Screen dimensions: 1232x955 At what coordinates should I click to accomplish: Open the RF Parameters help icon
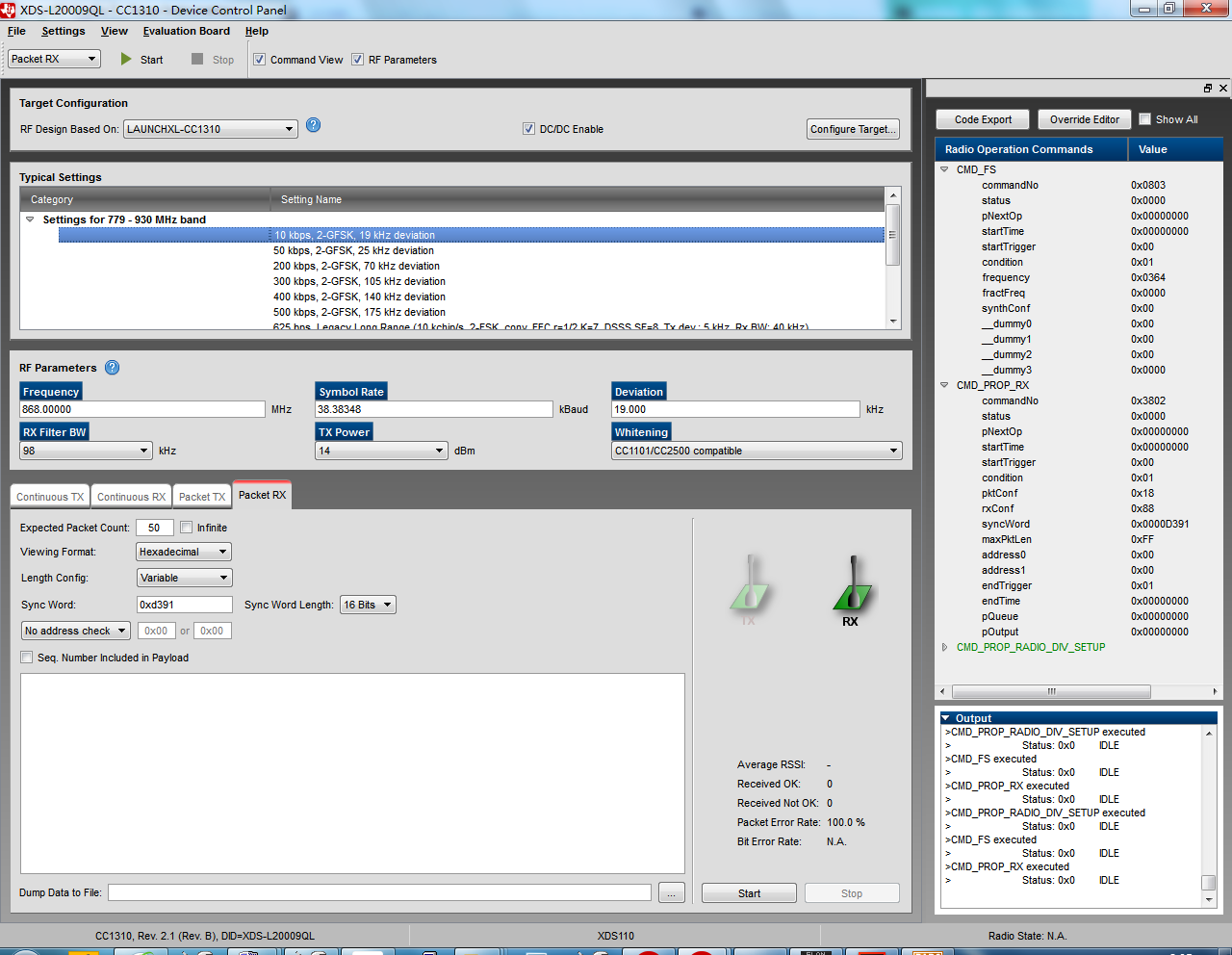coord(112,368)
